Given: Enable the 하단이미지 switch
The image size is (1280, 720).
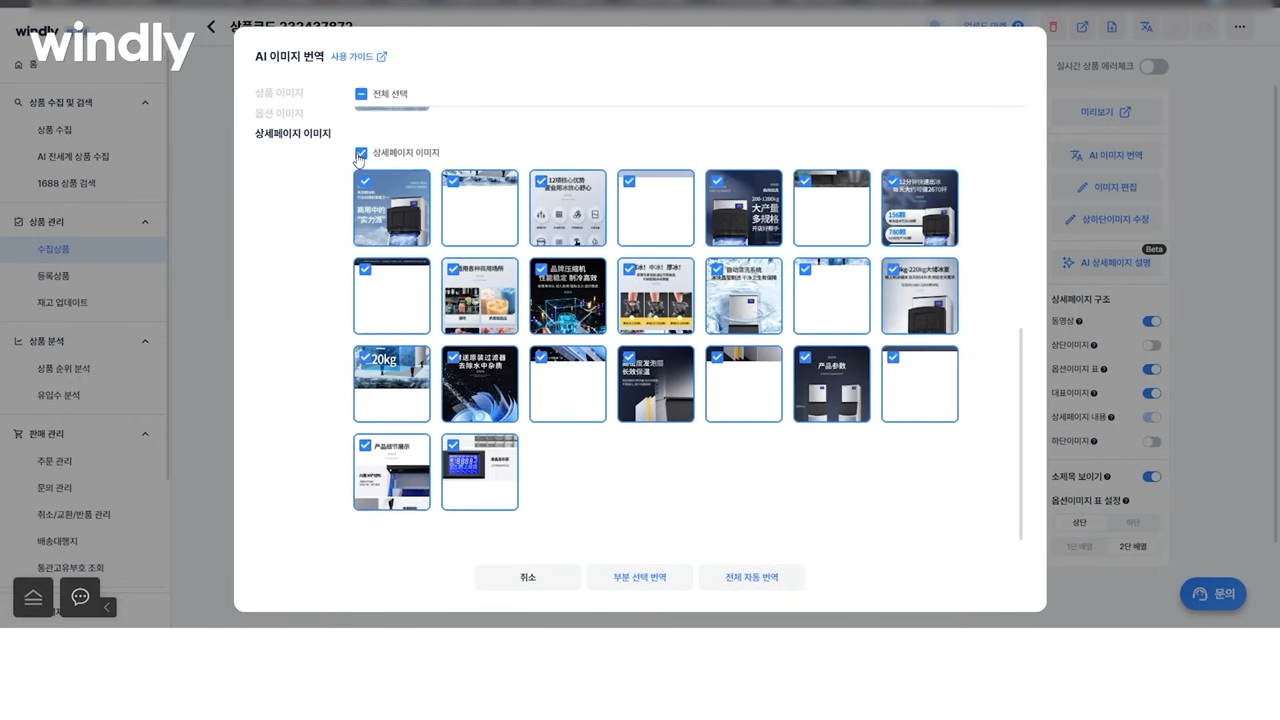Looking at the screenshot, I should pyautogui.click(x=1152, y=441).
